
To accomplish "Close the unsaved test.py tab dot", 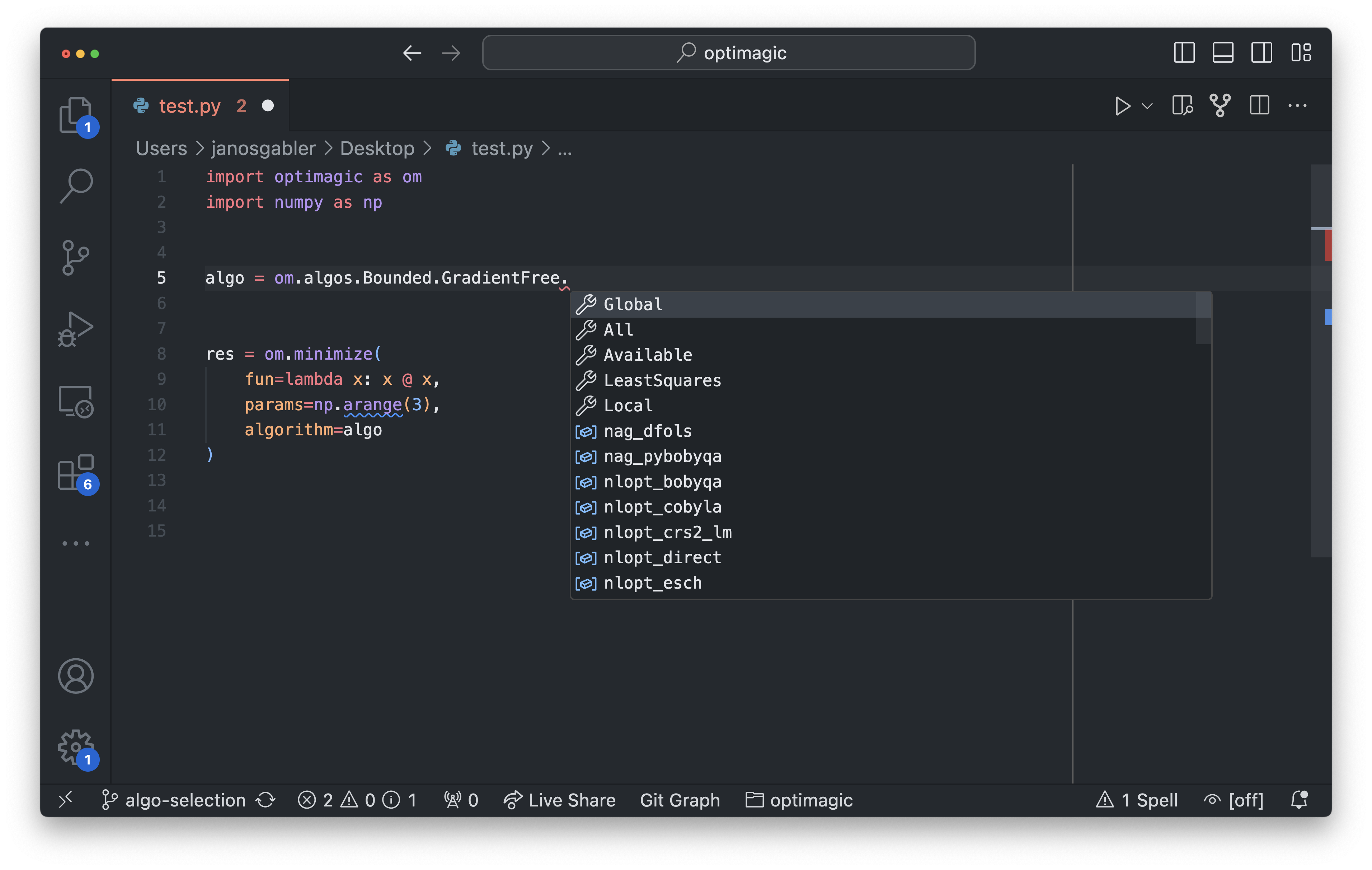I will 268,106.
